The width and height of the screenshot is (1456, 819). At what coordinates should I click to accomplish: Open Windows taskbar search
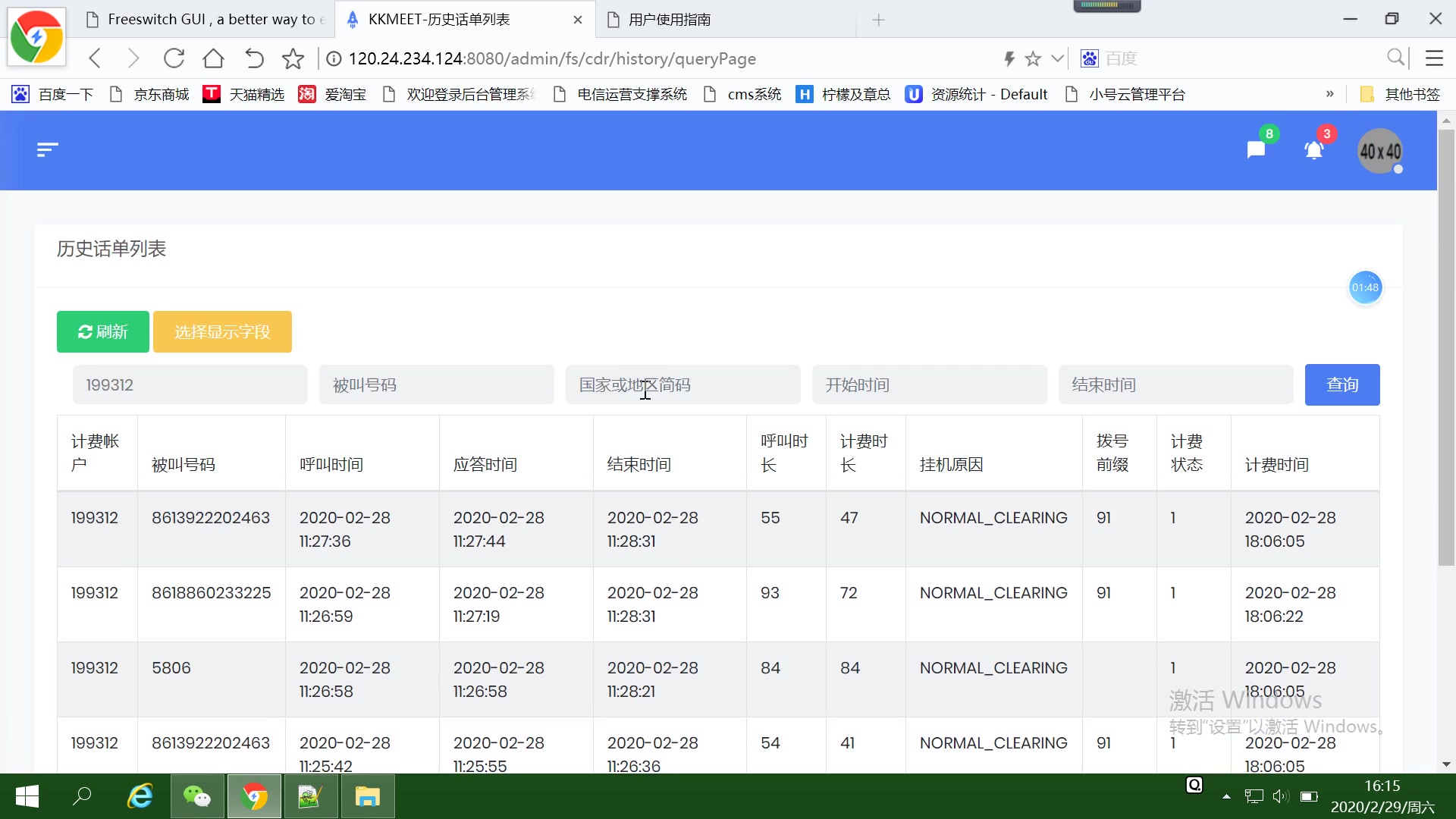(82, 796)
